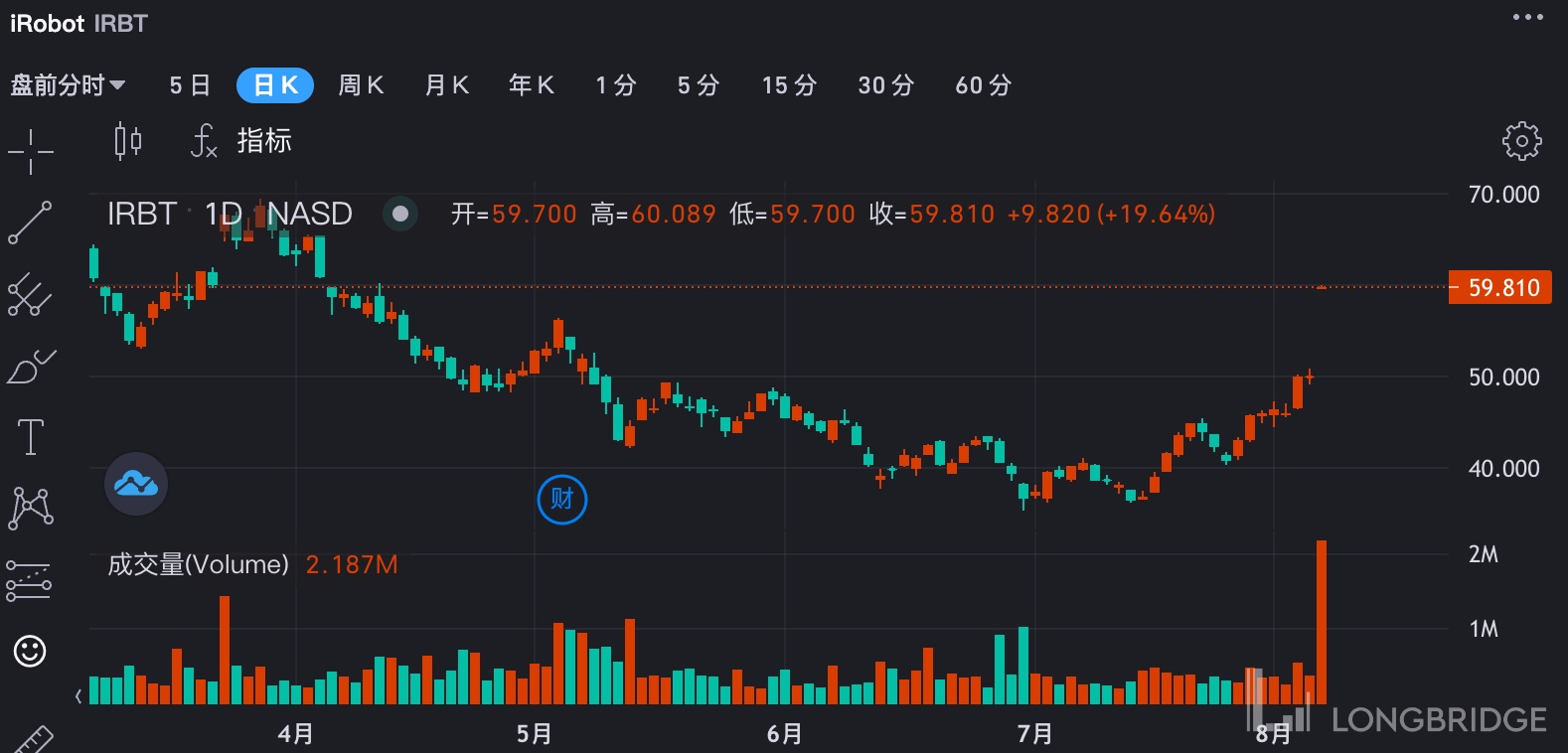Viewport: 1568px width, 753px height.
Task: Click the 2M volume axis label
Action: click(x=1484, y=554)
